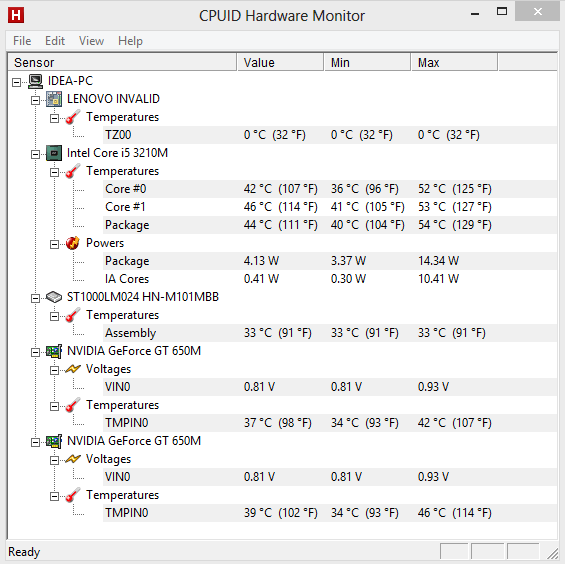Collapse the second NVIDIA GeForce GT 650M node
Viewport: 565px width, 564px height.
click(x=35, y=443)
